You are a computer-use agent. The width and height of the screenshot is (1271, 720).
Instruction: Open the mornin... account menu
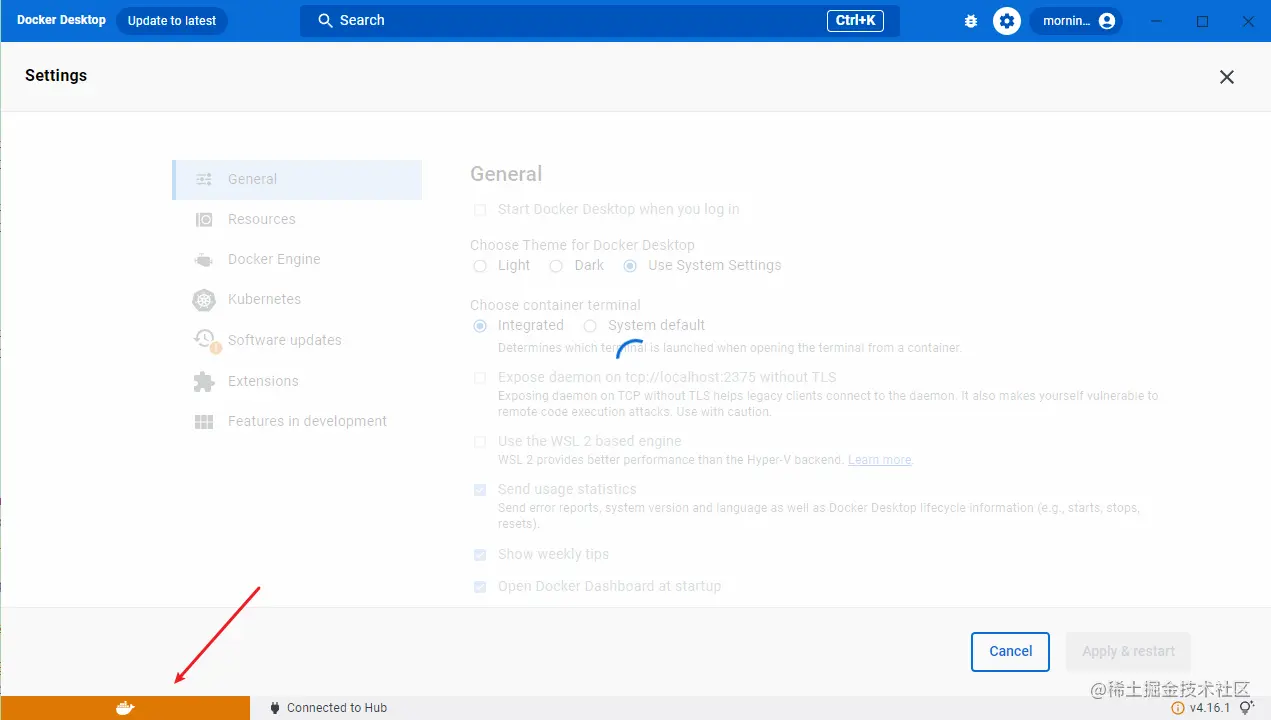click(x=1076, y=21)
